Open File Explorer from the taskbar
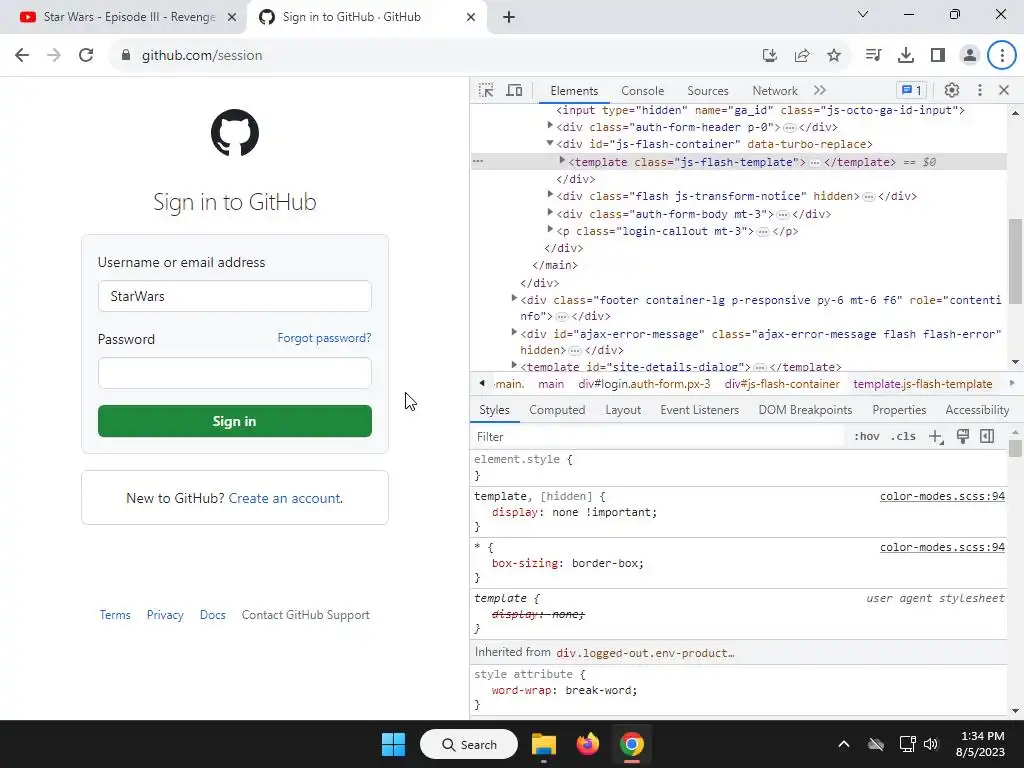 543,744
